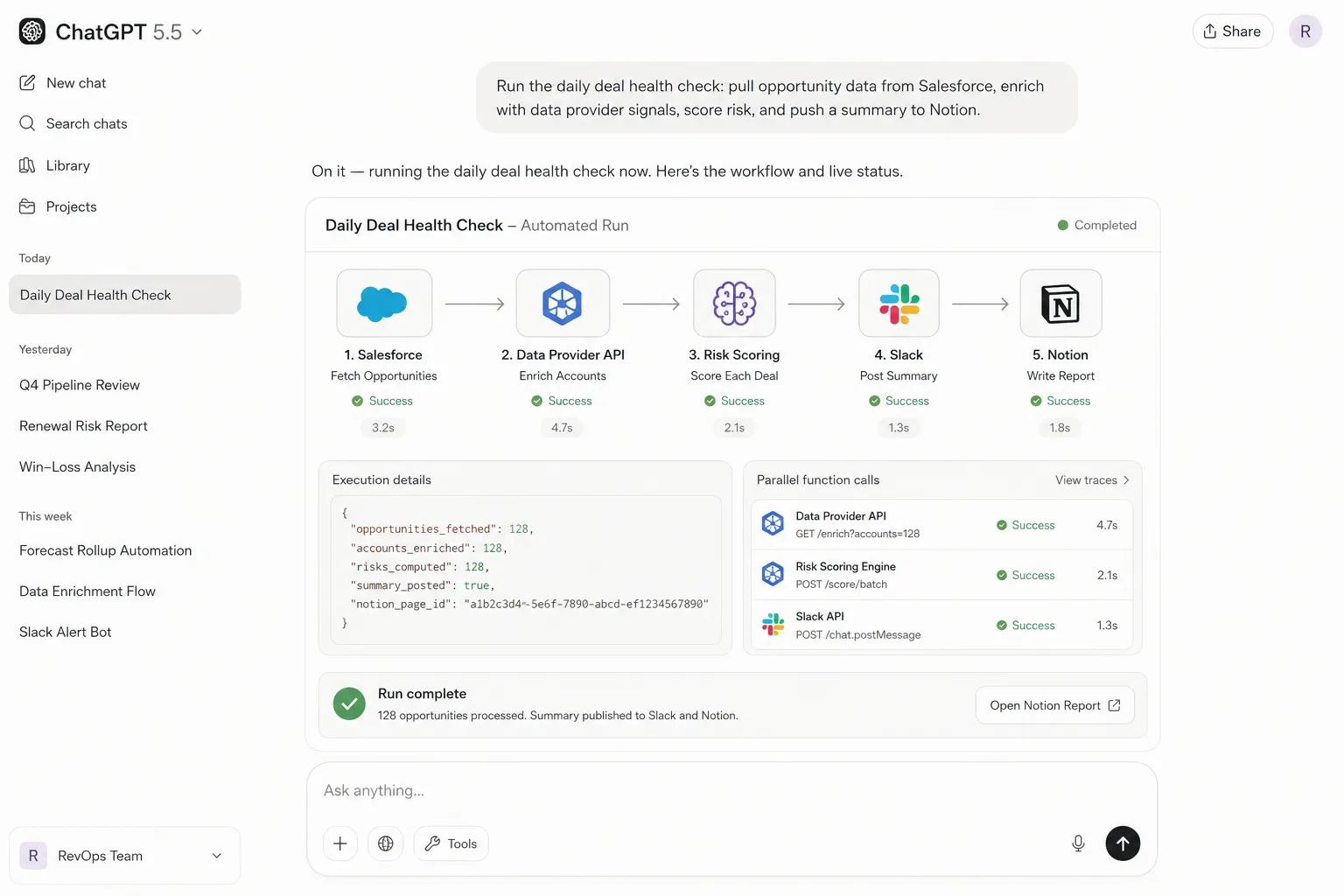Click the Completed status indicator
Image resolution: width=1344 pixels, height=896 pixels.
[1097, 225]
